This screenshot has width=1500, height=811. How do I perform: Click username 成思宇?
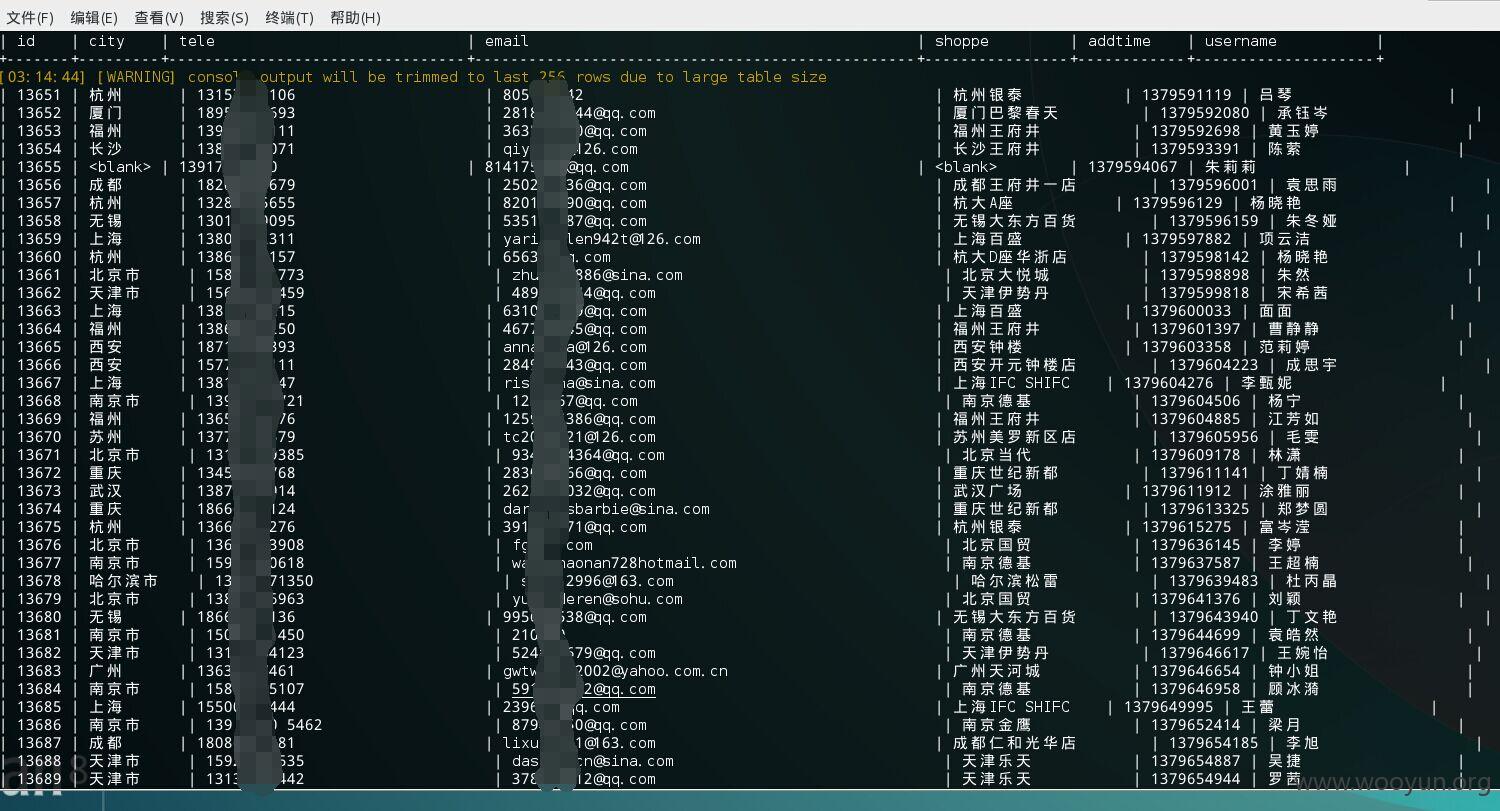pyautogui.click(x=1311, y=365)
